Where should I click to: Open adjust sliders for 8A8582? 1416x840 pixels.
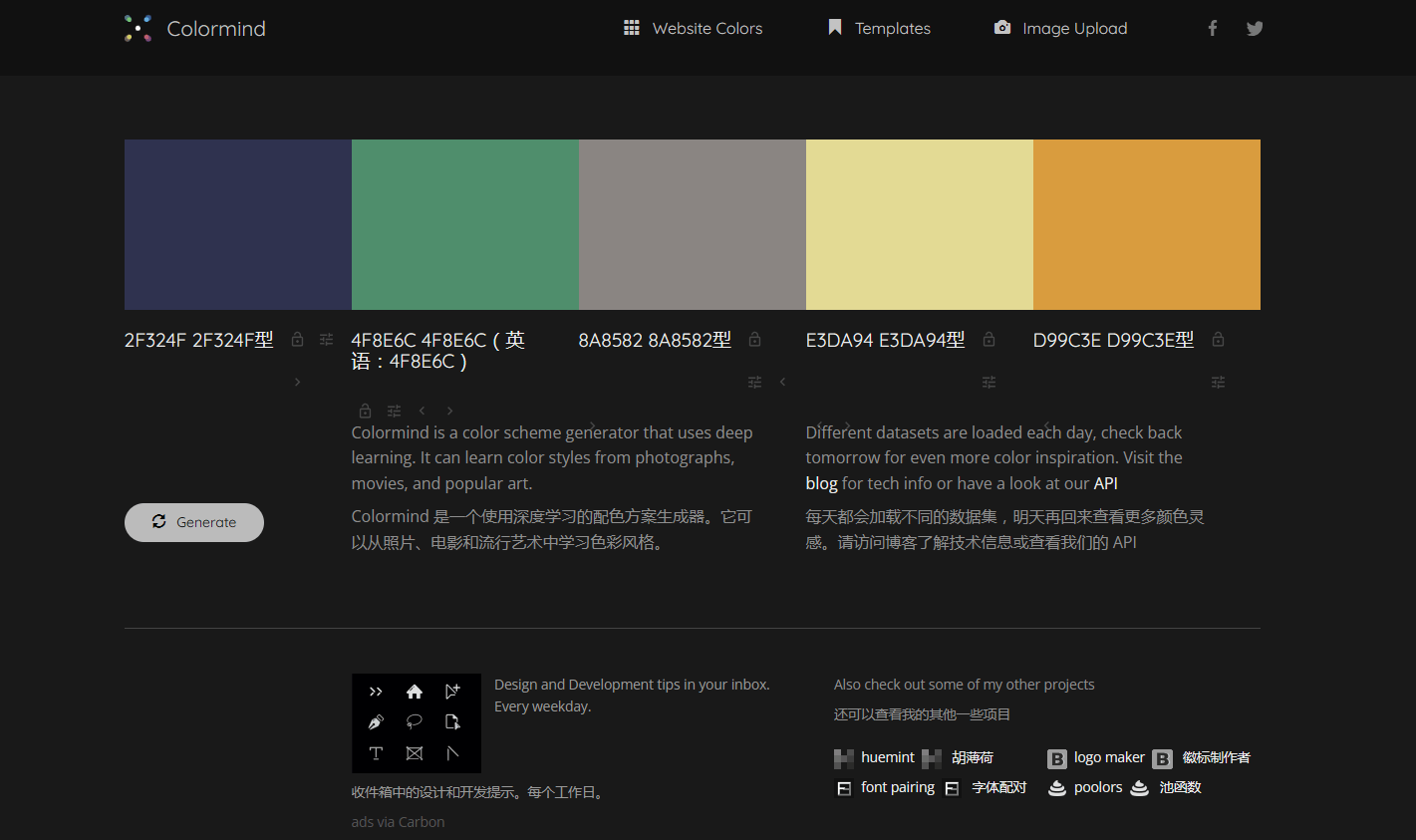pos(754,383)
